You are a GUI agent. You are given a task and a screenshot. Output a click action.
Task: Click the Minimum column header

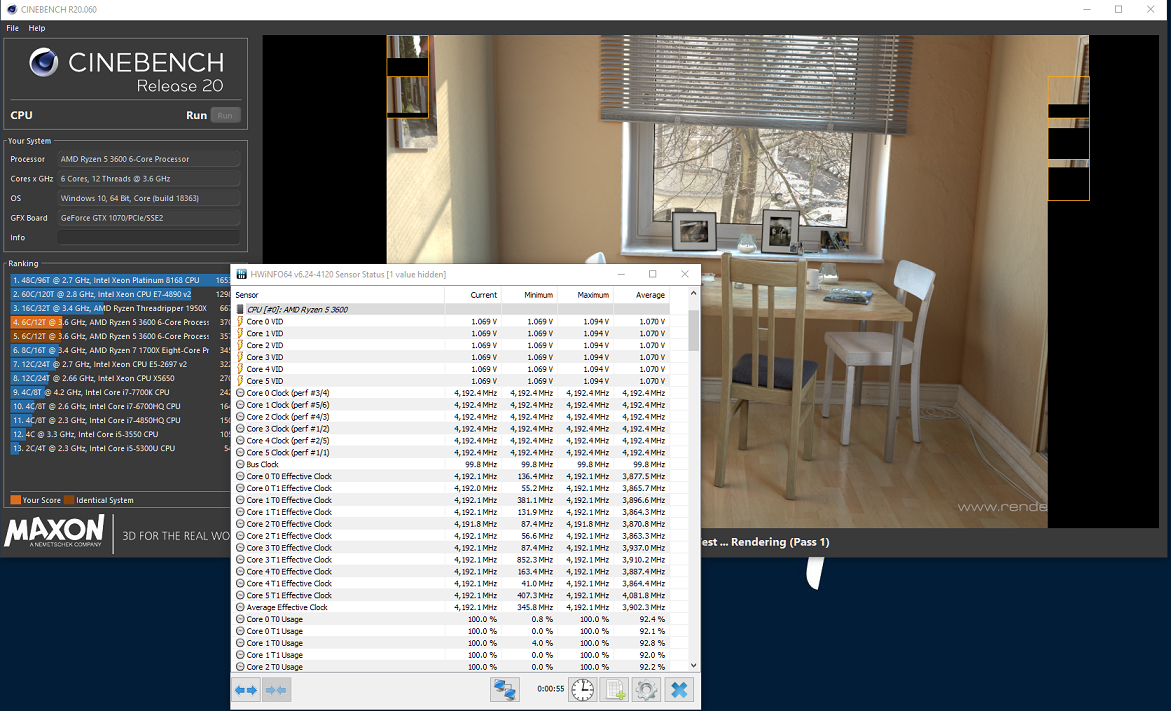tap(529, 295)
